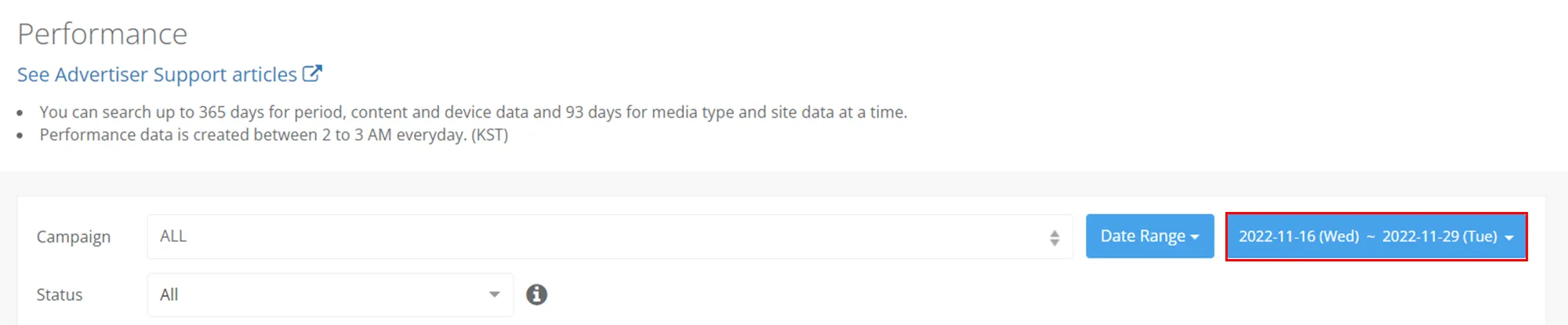Click the Status dropdown arrow
The image size is (1568, 325).
[x=495, y=294]
